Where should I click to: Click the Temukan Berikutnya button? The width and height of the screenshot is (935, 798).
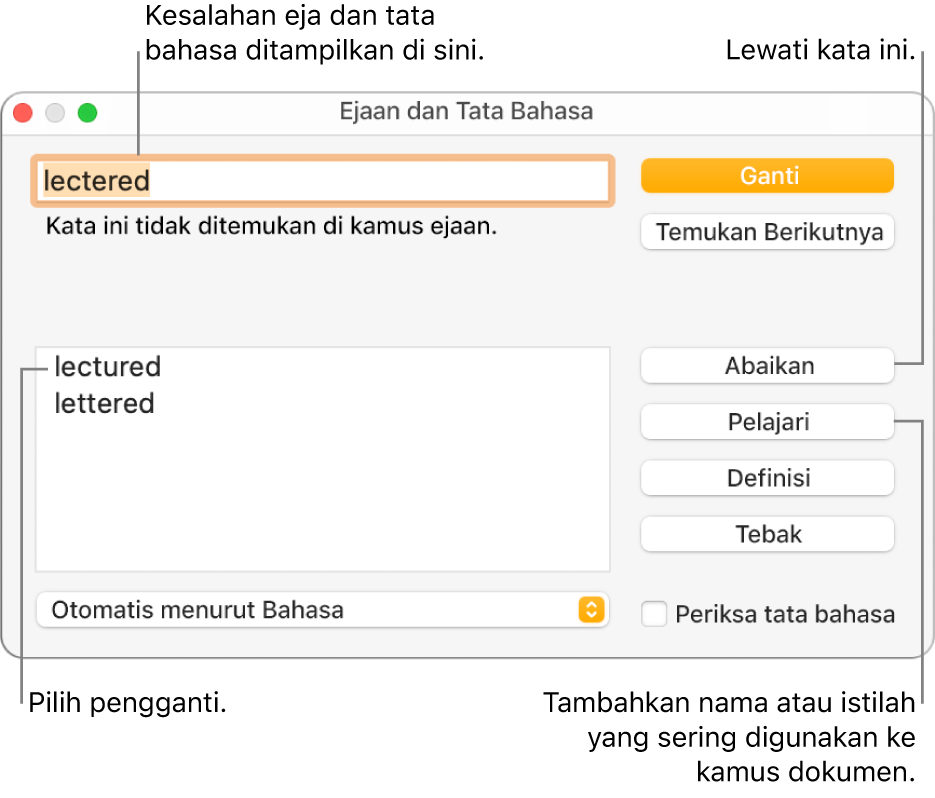click(767, 233)
